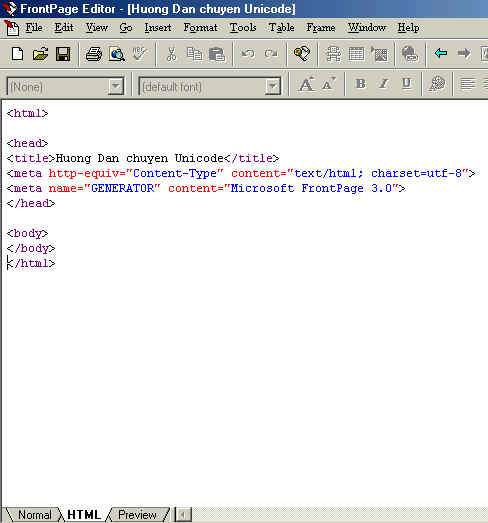Viewport: 488px width, 523px height.
Task: Open a file with the folder icon
Action: (40, 54)
